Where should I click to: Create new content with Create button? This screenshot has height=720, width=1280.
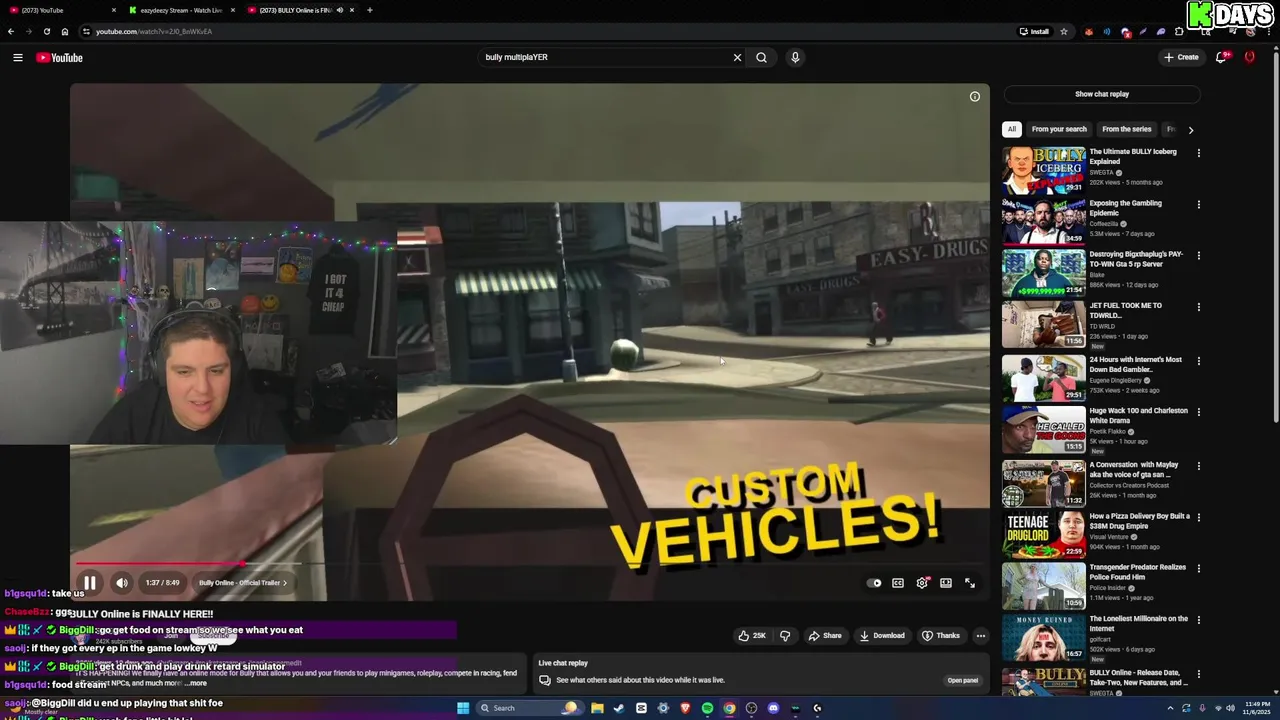coord(1181,57)
